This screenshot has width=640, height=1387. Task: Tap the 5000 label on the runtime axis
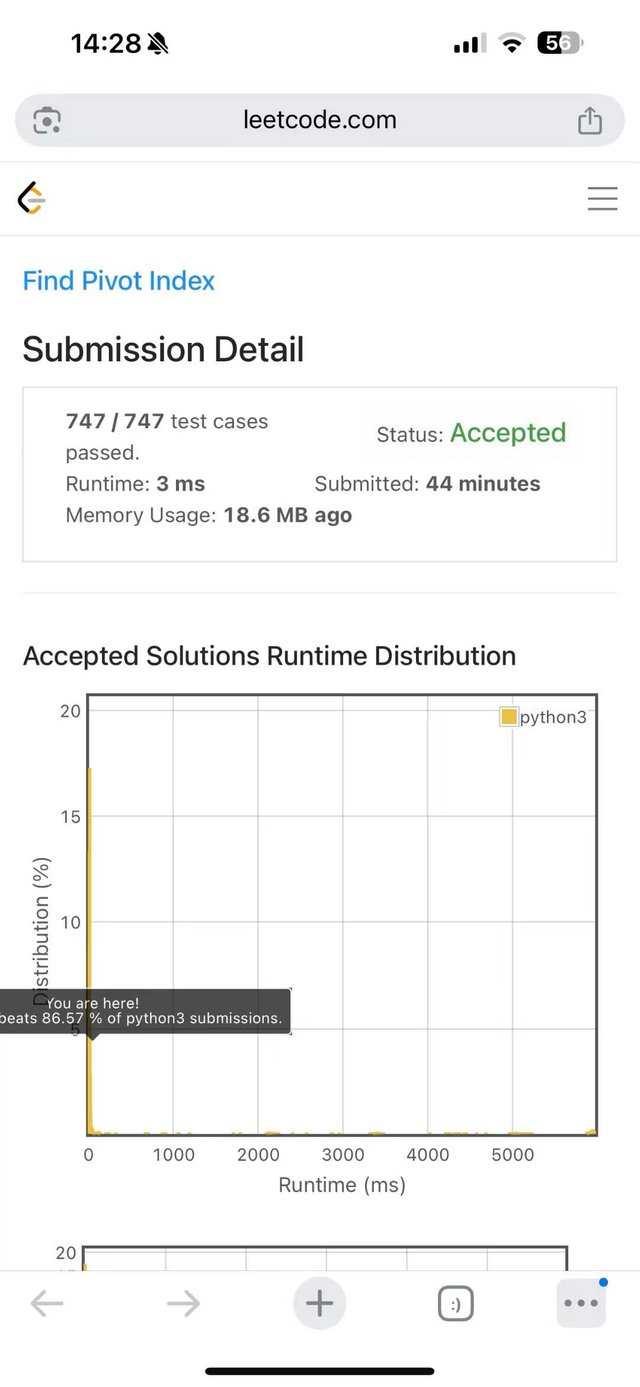(x=513, y=1154)
